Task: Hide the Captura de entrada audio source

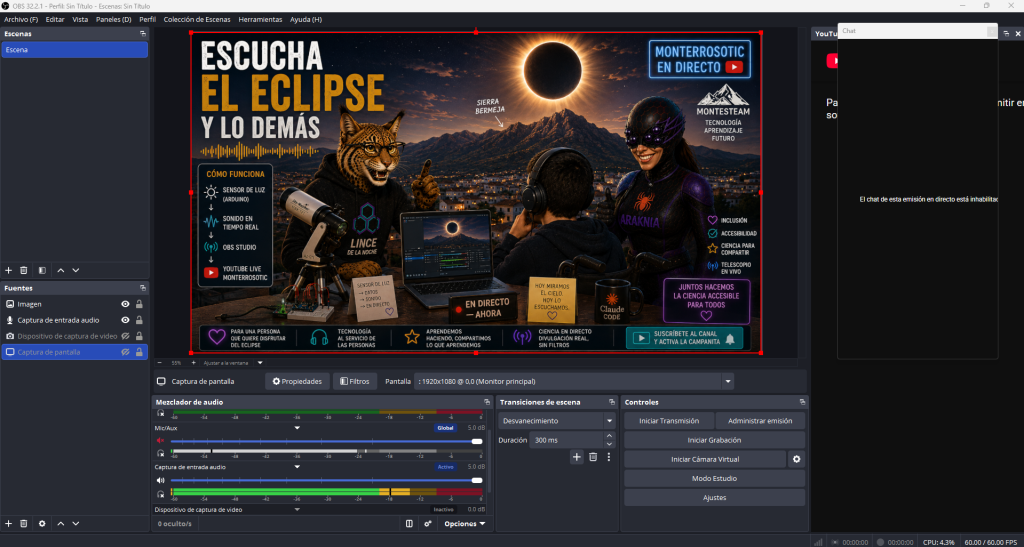Action: point(125,320)
